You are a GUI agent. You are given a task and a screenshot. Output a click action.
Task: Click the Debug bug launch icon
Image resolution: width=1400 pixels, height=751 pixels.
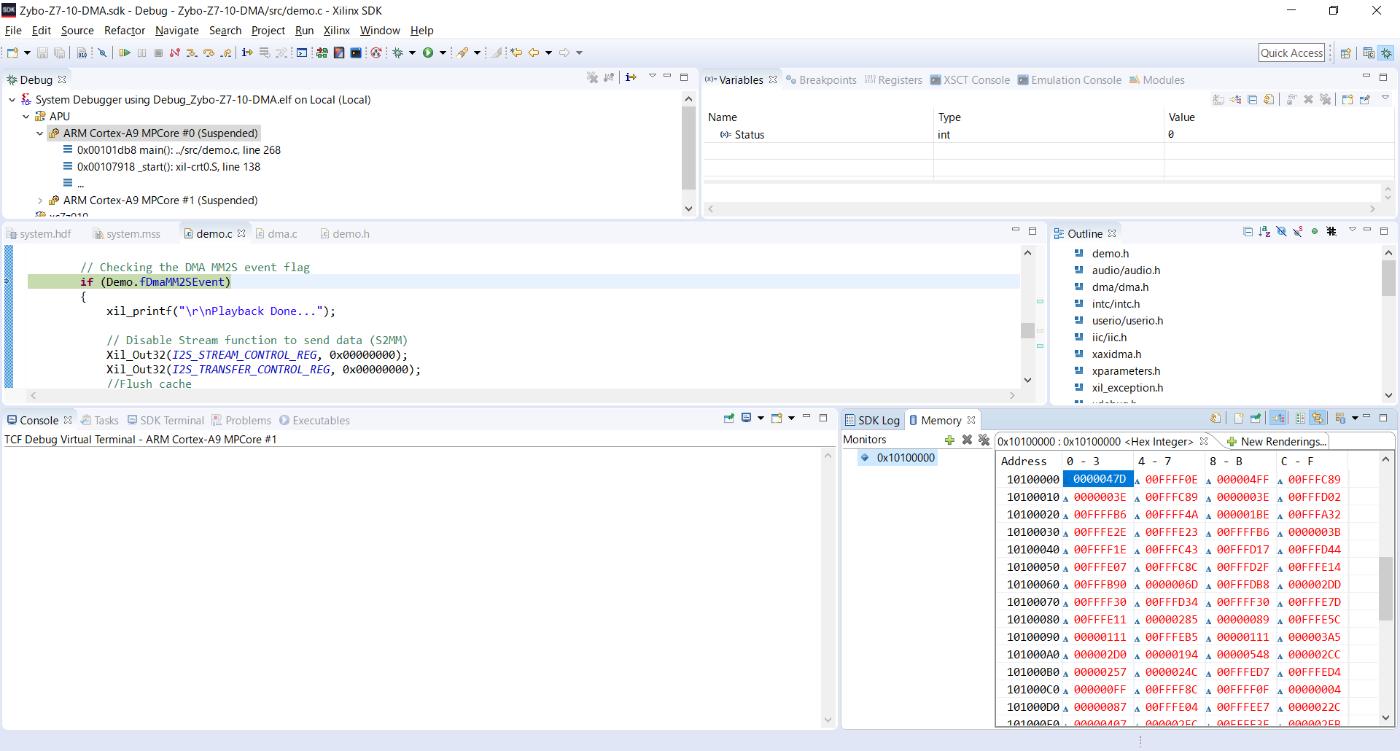click(398, 52)
